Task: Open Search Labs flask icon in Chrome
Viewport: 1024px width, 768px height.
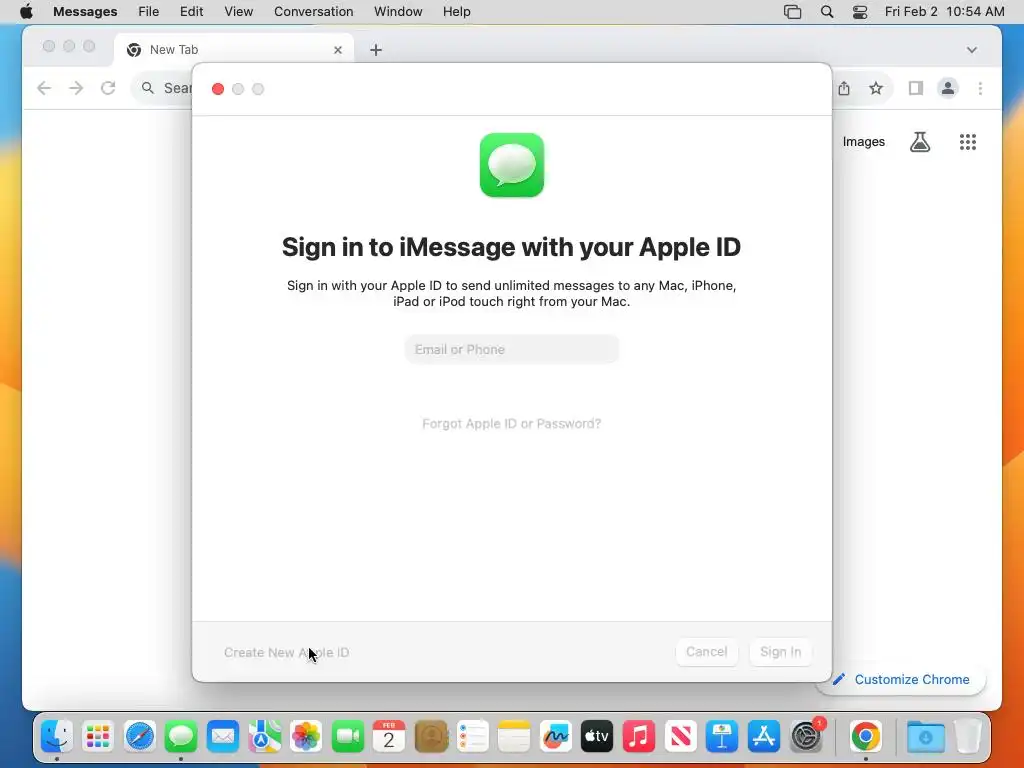Action: [x=920, y=142]
